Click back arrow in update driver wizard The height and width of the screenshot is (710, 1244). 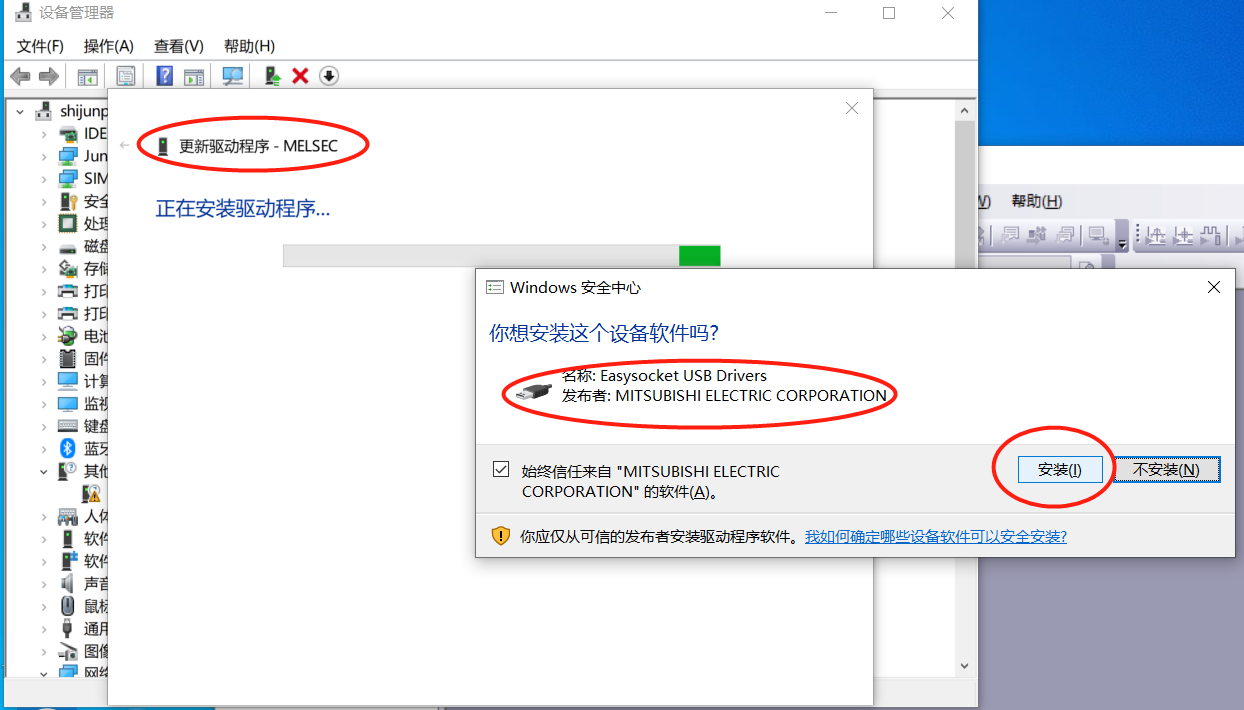click(125, 146)
